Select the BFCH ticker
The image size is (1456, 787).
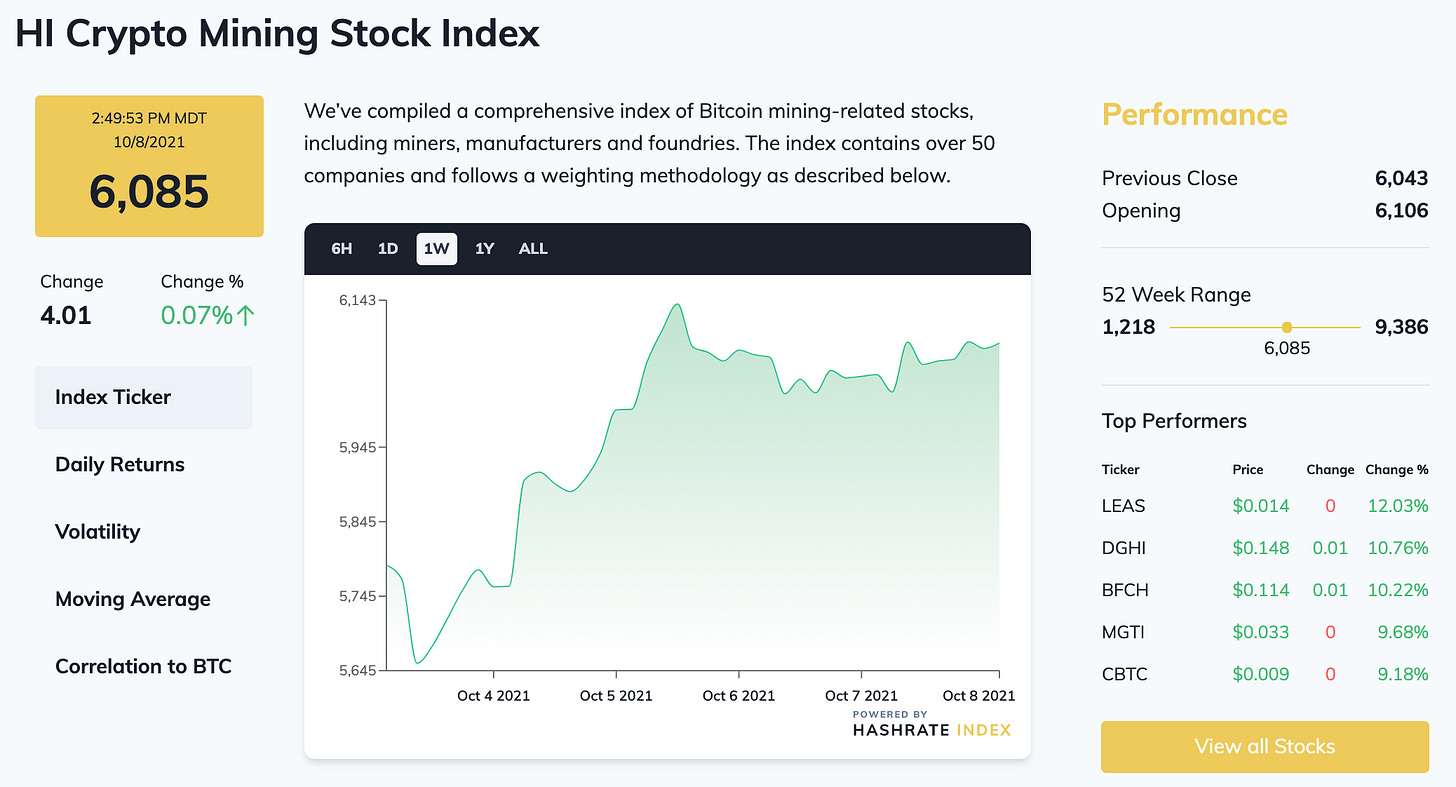pos(1125,590)
